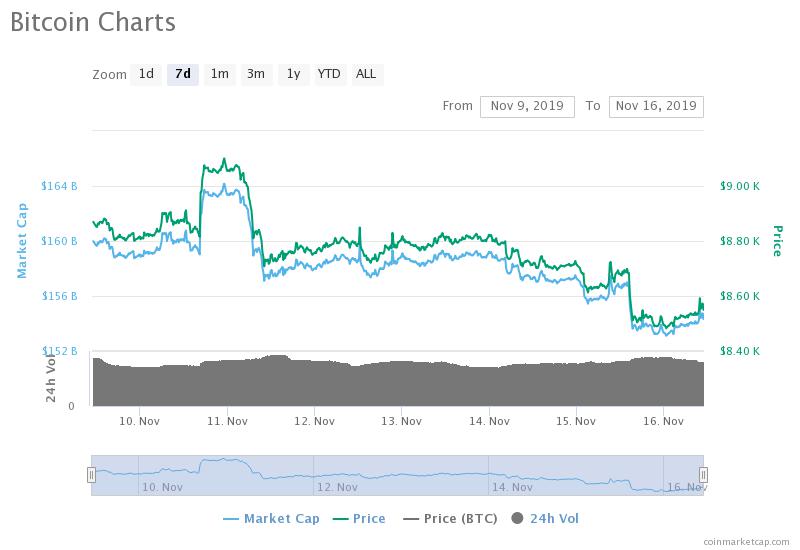The image size is (800, 550).
Task: Click the 10. Nov x-axis label
Action: point(140,421)
